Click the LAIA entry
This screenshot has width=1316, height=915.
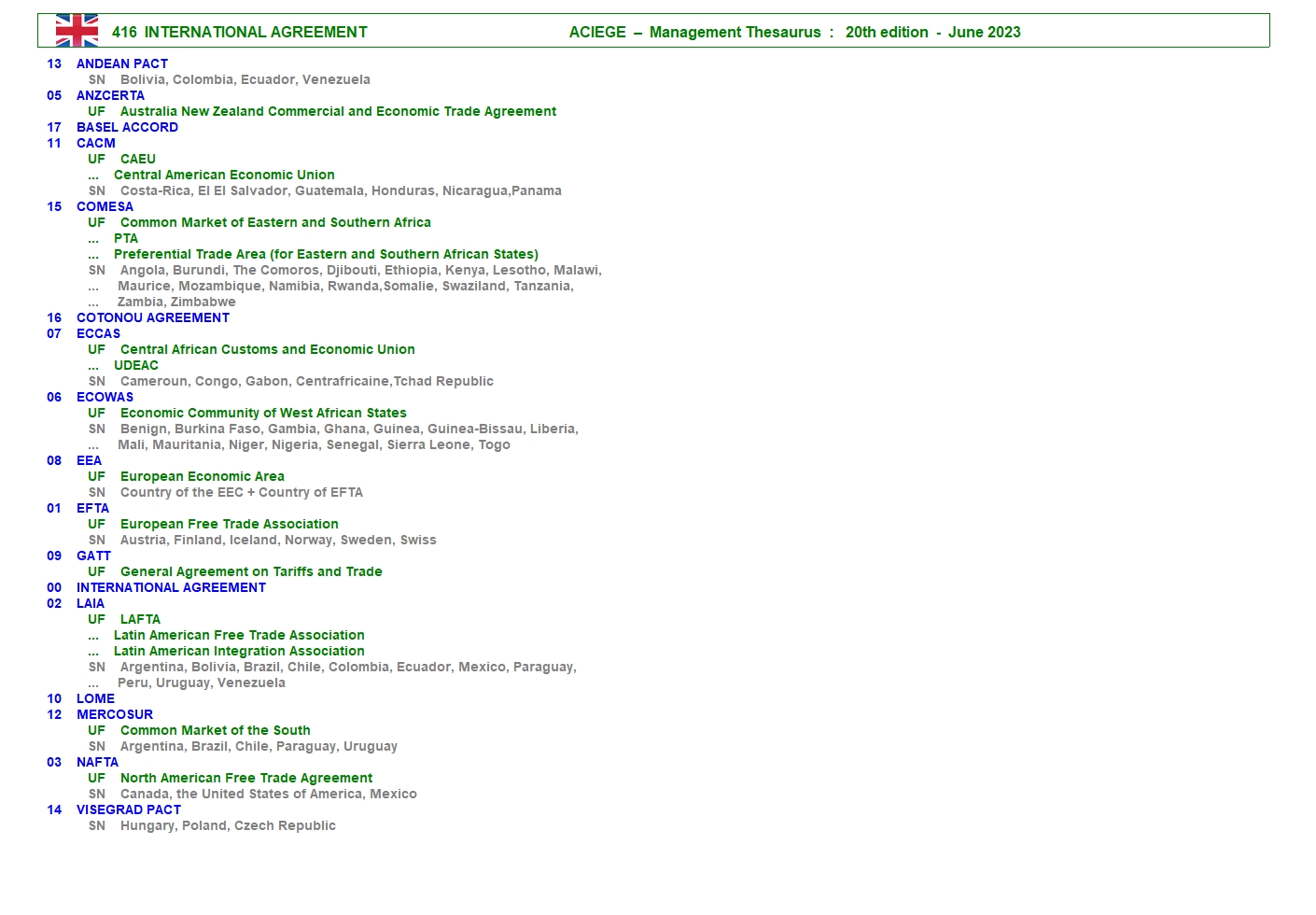(91, 603)
